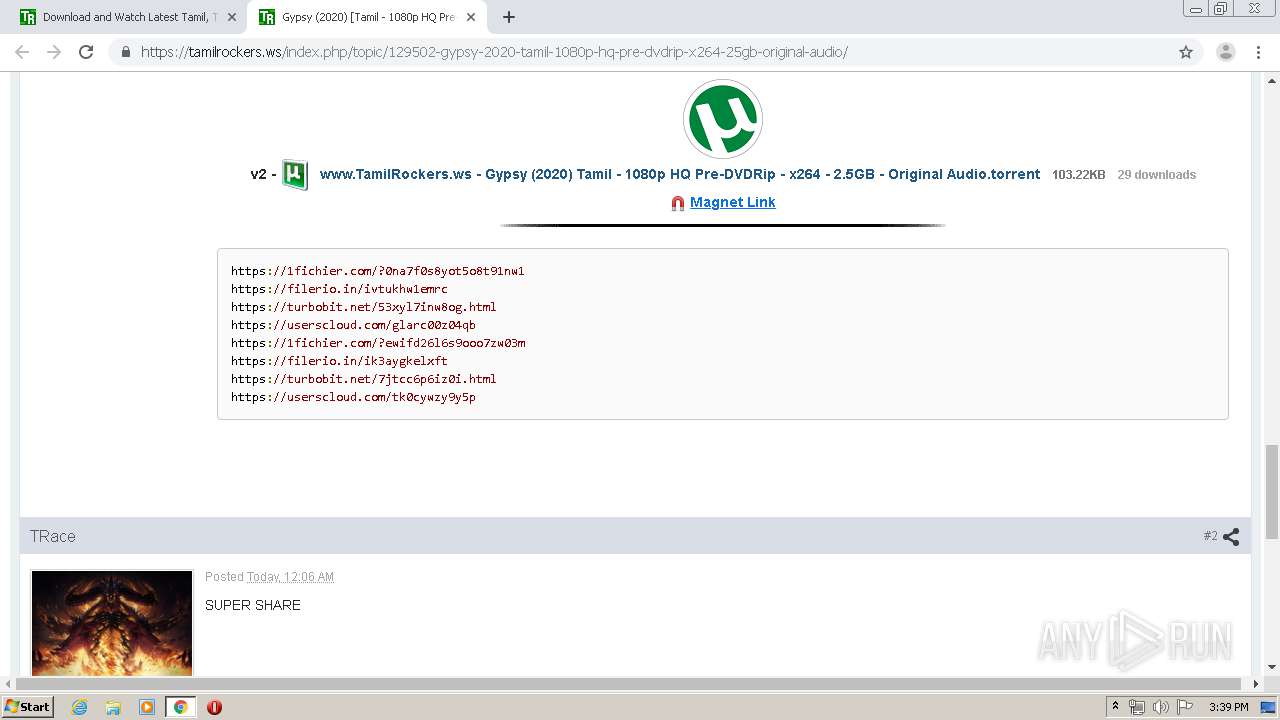Open the Chrome three-dot menu

(1258, 52)
